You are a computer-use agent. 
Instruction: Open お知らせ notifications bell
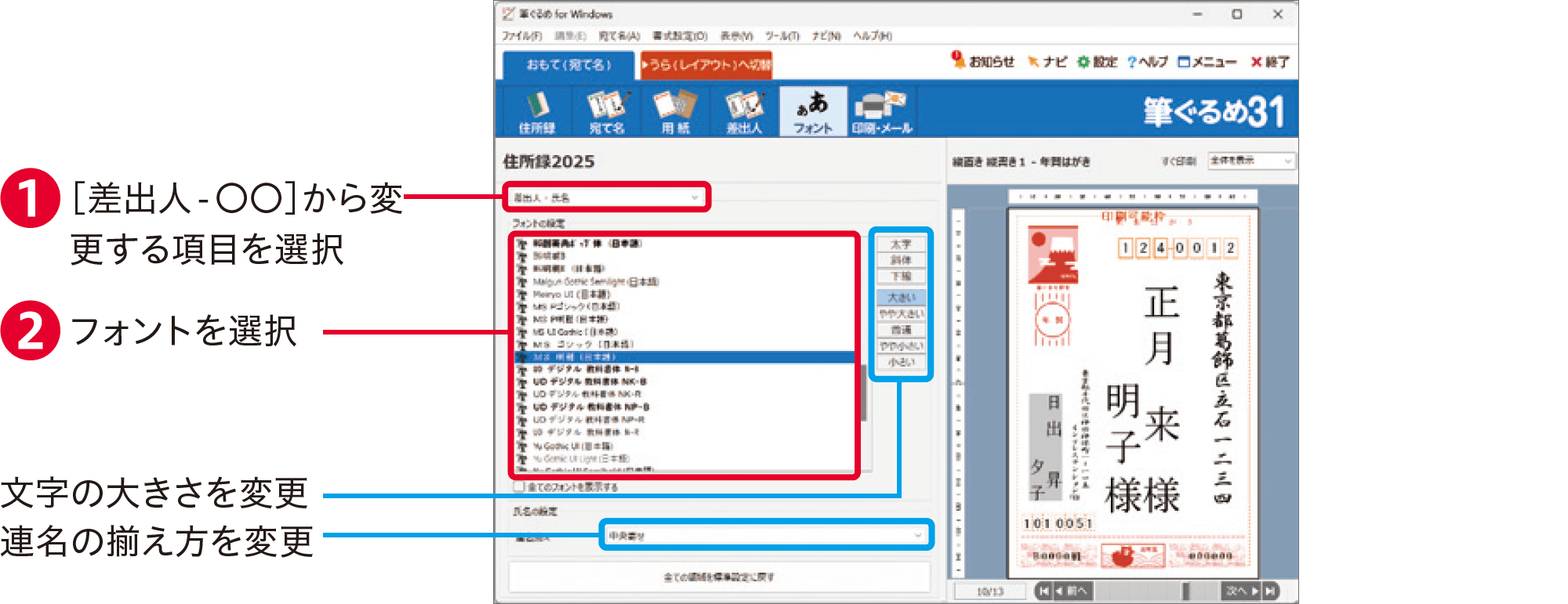983,61
